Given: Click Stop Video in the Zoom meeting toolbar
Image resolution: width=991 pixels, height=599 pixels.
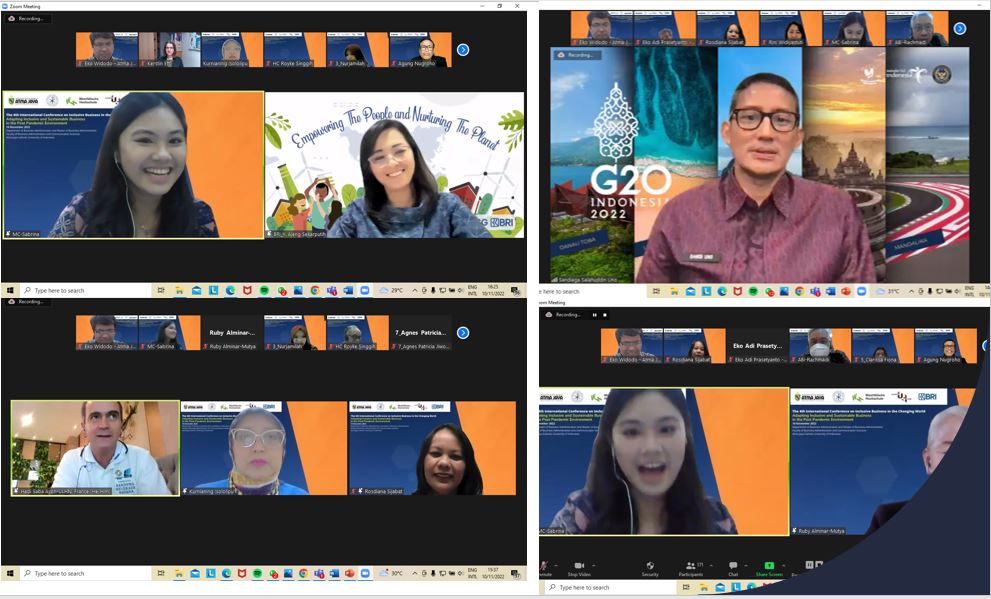Looking at the screenshot, I should 579,569.
